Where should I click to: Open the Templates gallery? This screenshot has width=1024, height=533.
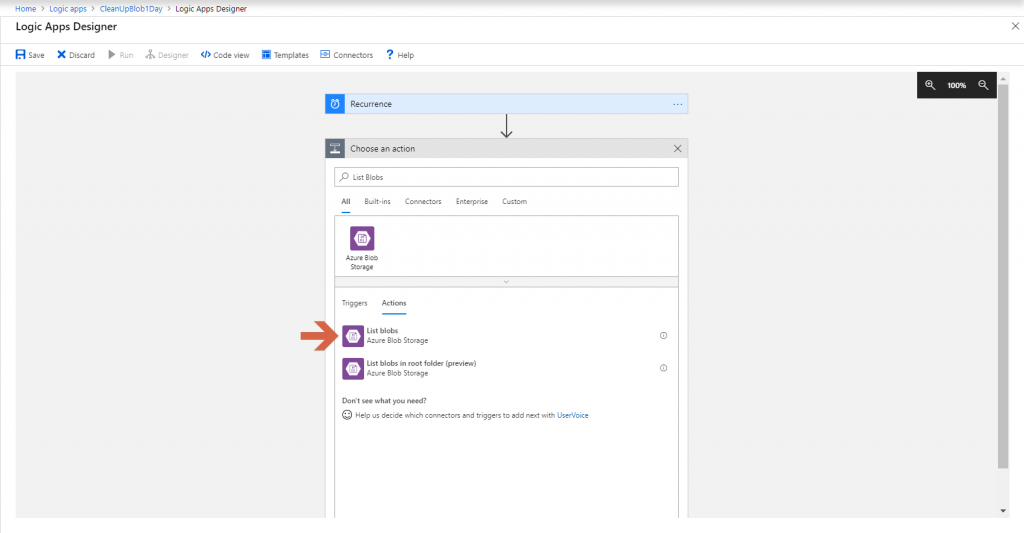pyautogui.click(x=267, y=55)
